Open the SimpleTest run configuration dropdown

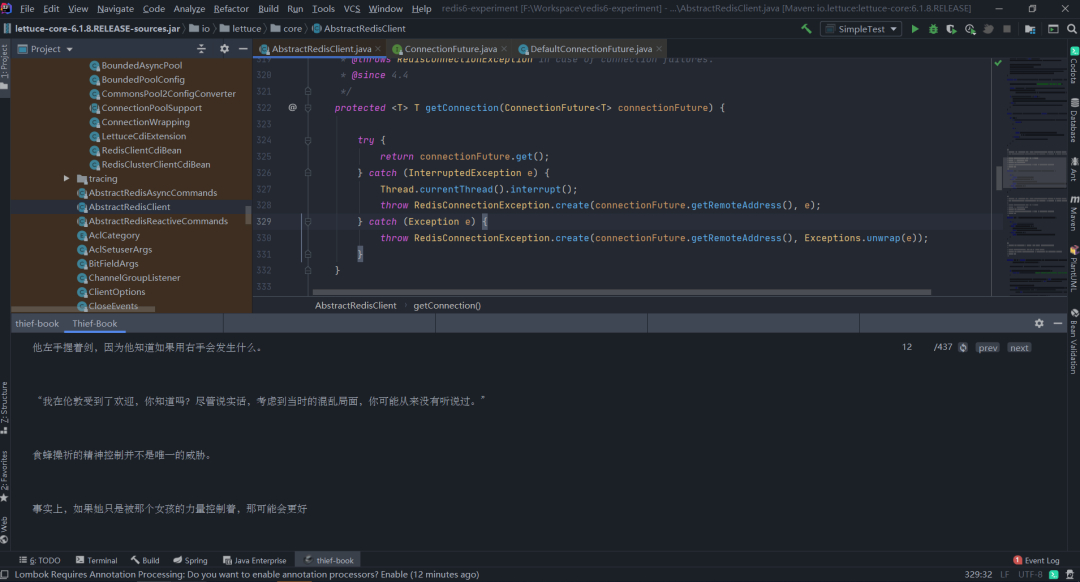tap(860, 29)
